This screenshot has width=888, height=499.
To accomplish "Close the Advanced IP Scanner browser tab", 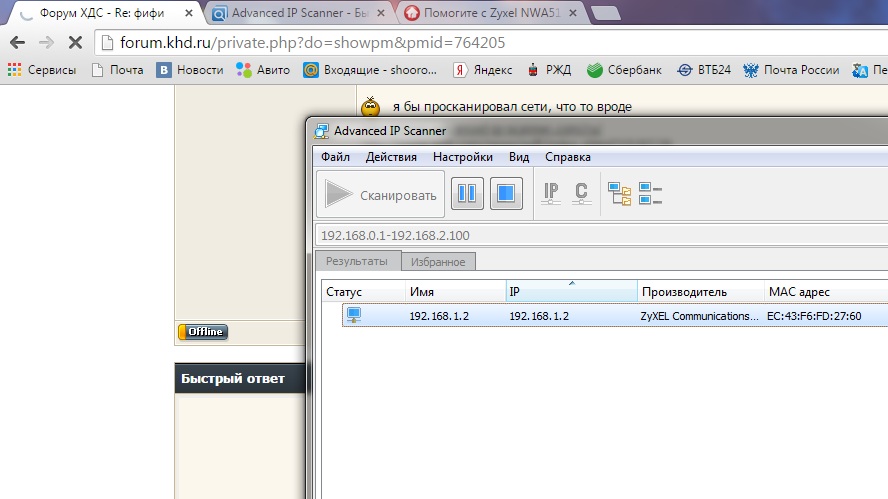I will click(x=381, y=12).
